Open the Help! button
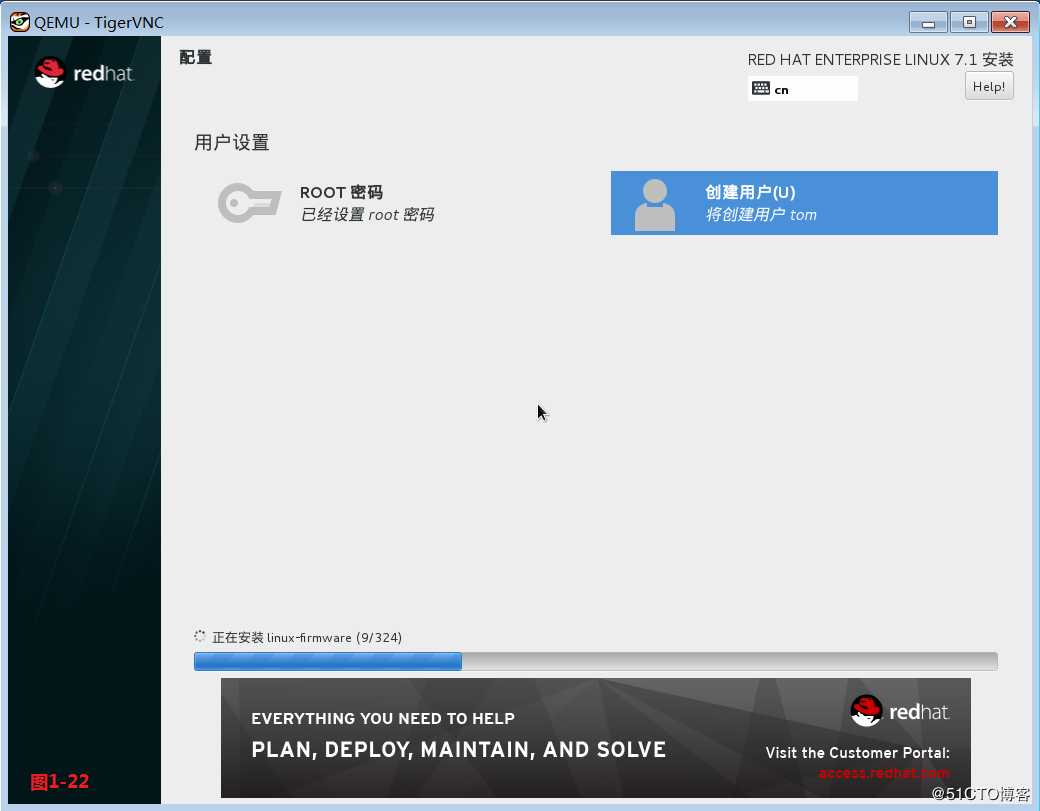The height and width of the screenshot is (811, 1040). coord(988,86)
